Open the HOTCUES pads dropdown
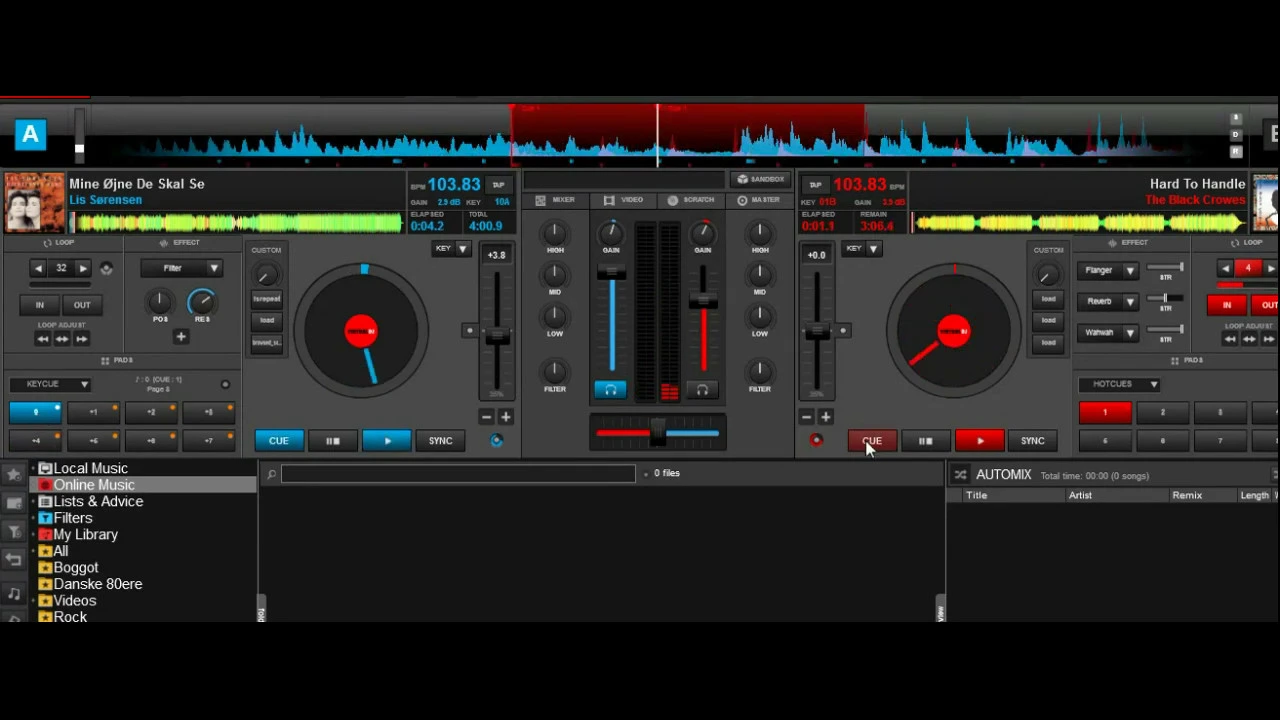This screenshot has height=720, width=1280. point(1119,384)
